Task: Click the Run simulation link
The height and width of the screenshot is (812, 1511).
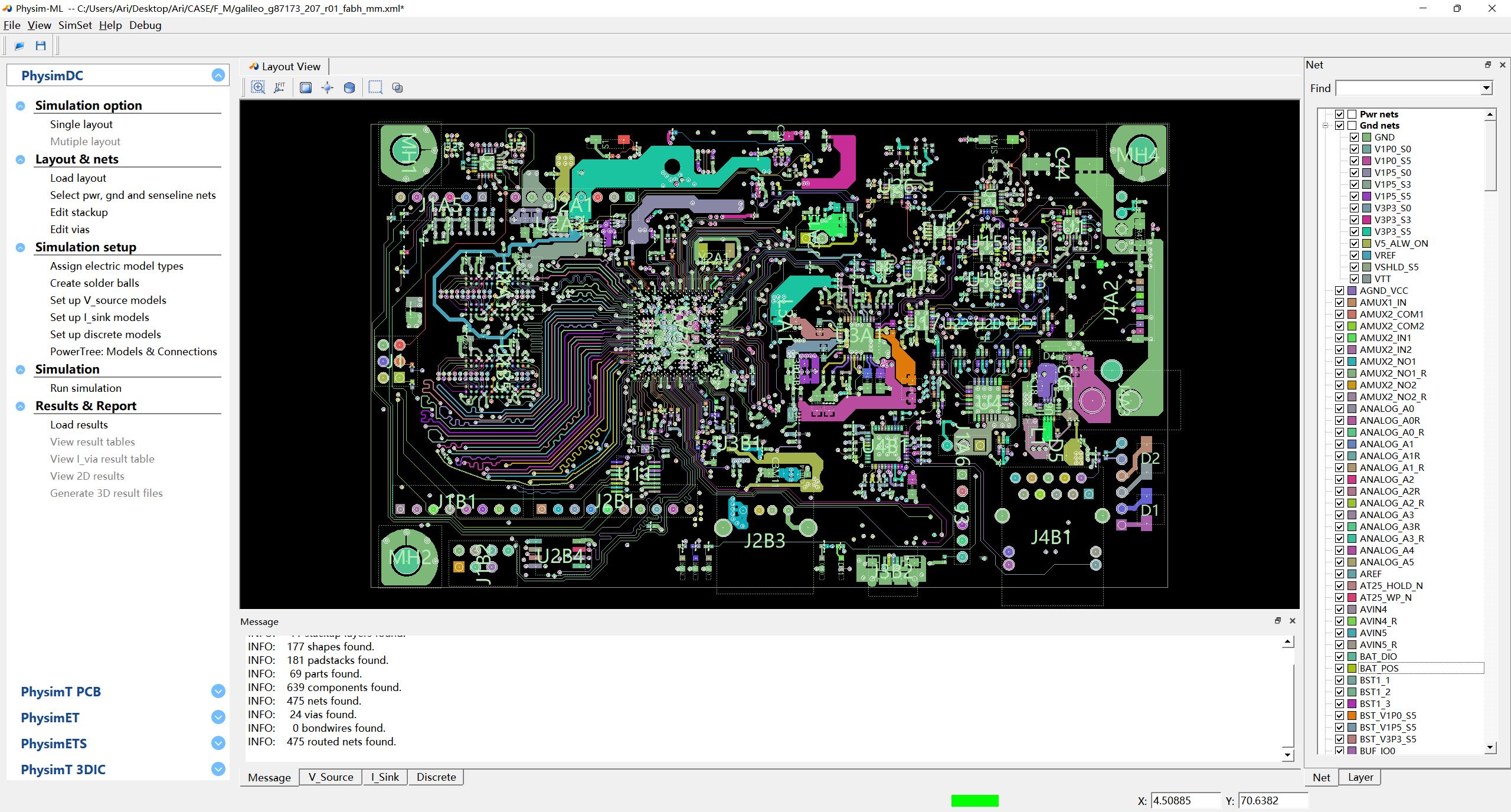Action: pos(86,388)
